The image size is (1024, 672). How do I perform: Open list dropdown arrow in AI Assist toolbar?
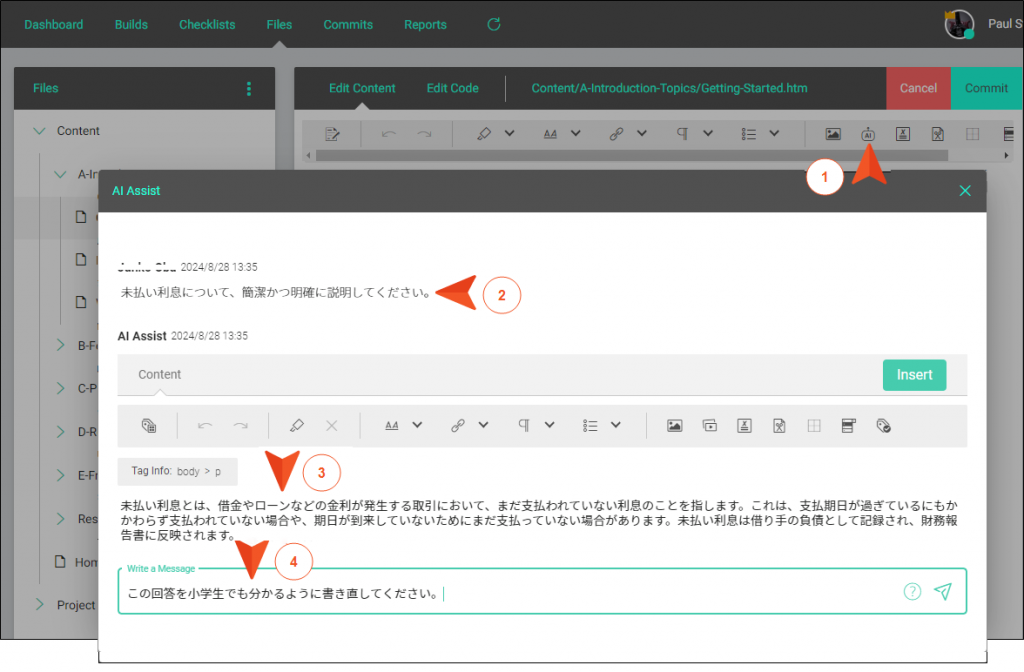(x=615, y=425)
